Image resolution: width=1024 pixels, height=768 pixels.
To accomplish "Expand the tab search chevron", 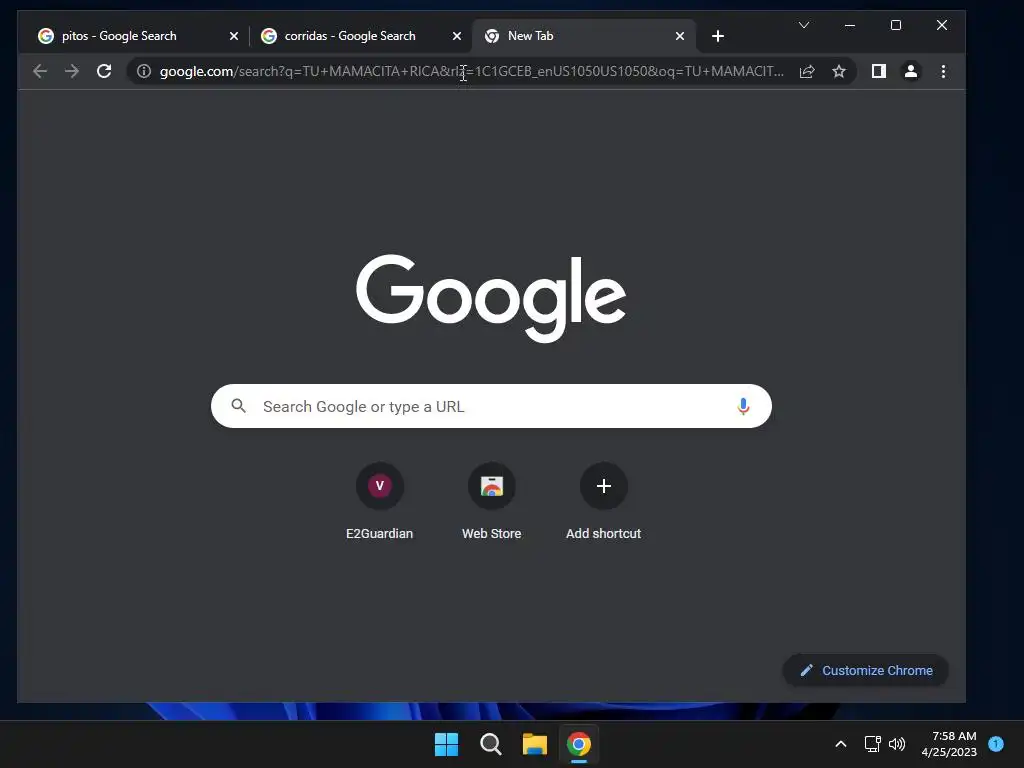I will coord(804,25).
